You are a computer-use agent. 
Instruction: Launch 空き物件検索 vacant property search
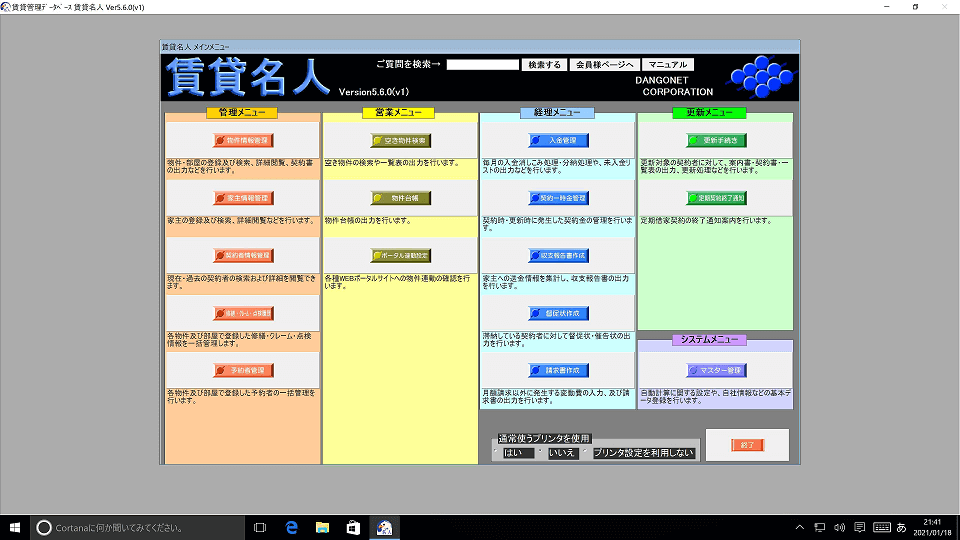coord(400,141)
